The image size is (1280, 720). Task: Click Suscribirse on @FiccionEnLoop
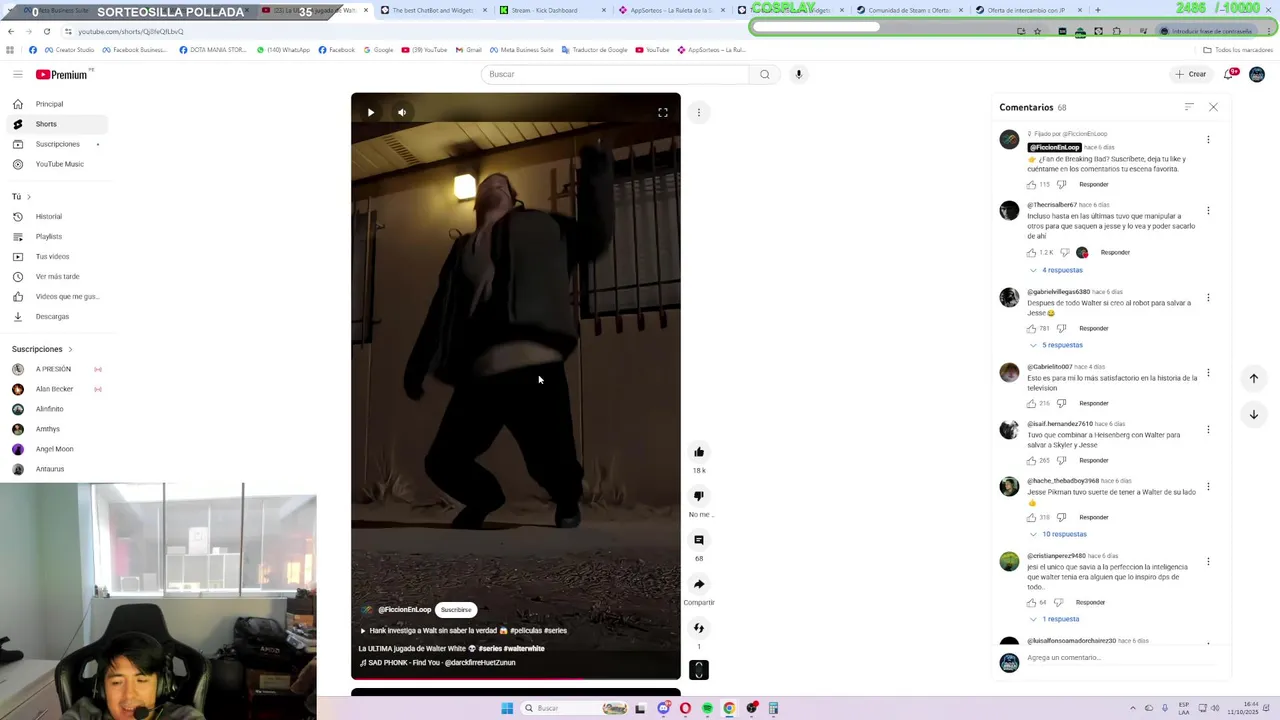pyautogui.click(x=456, y=610)
